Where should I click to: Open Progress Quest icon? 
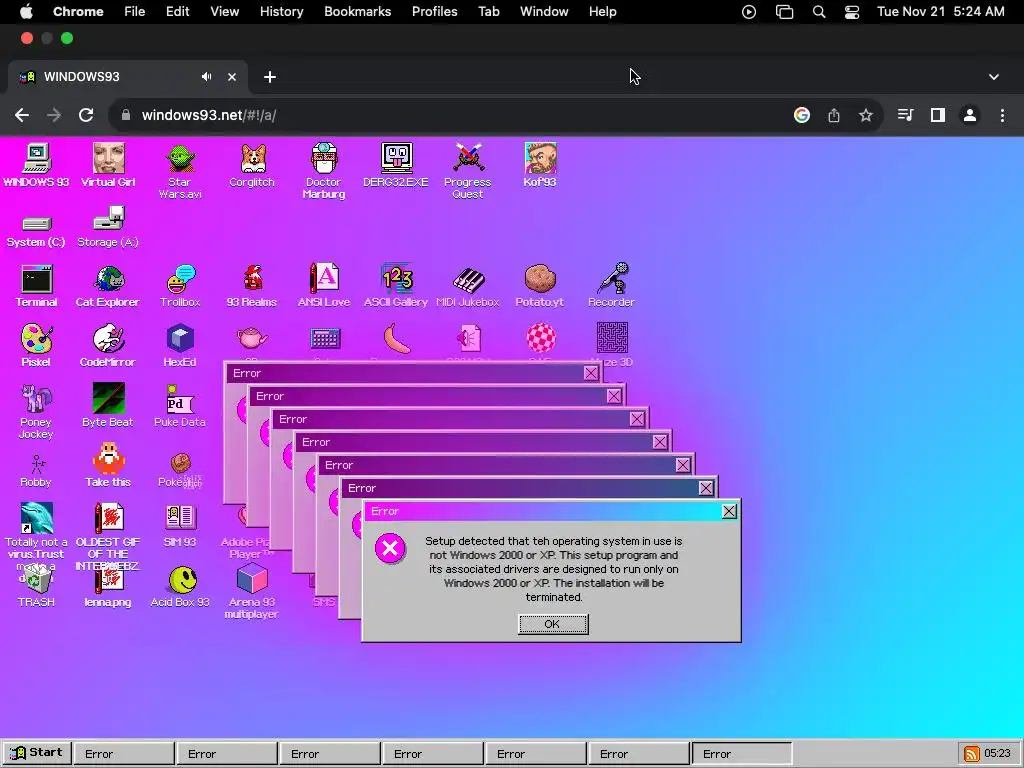pos(468,171)
